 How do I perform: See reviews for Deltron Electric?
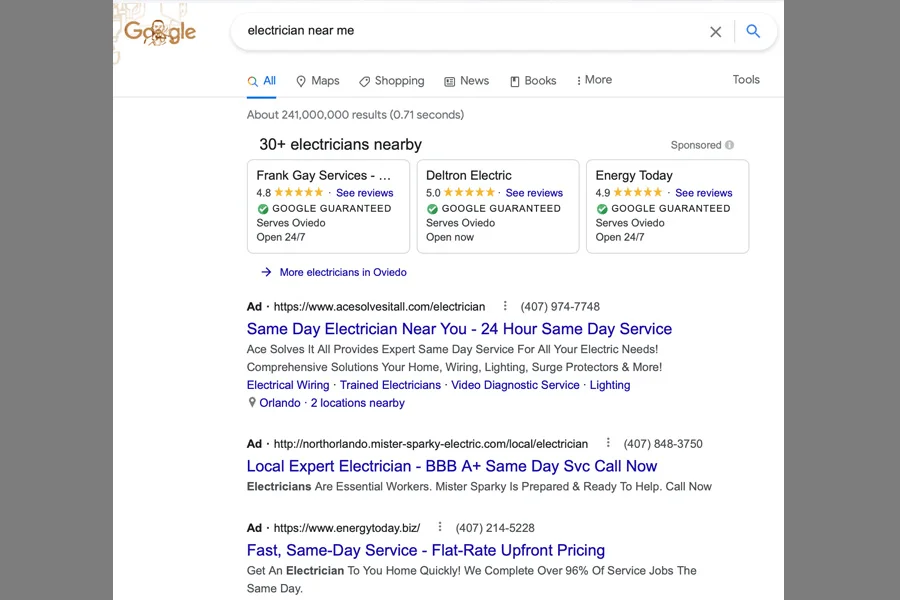click(x=534, y=193)
